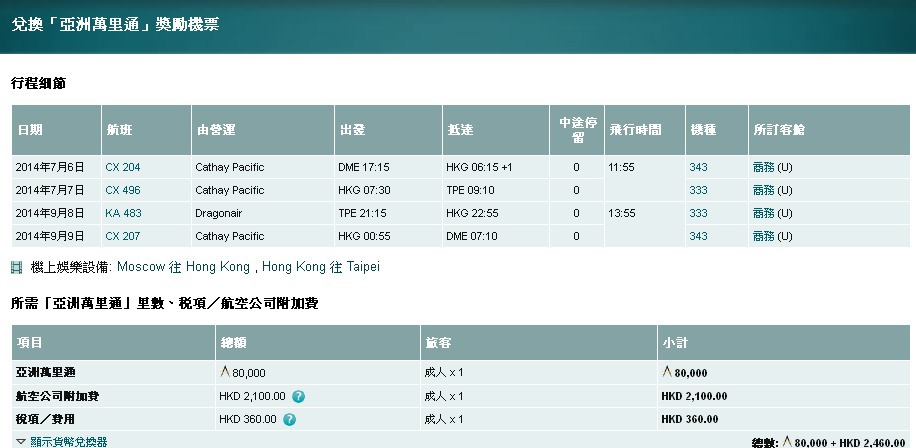Click the film icon beside 機上娛樂設備
Viewport: 916px width, 448px height.
click(17, 268)
